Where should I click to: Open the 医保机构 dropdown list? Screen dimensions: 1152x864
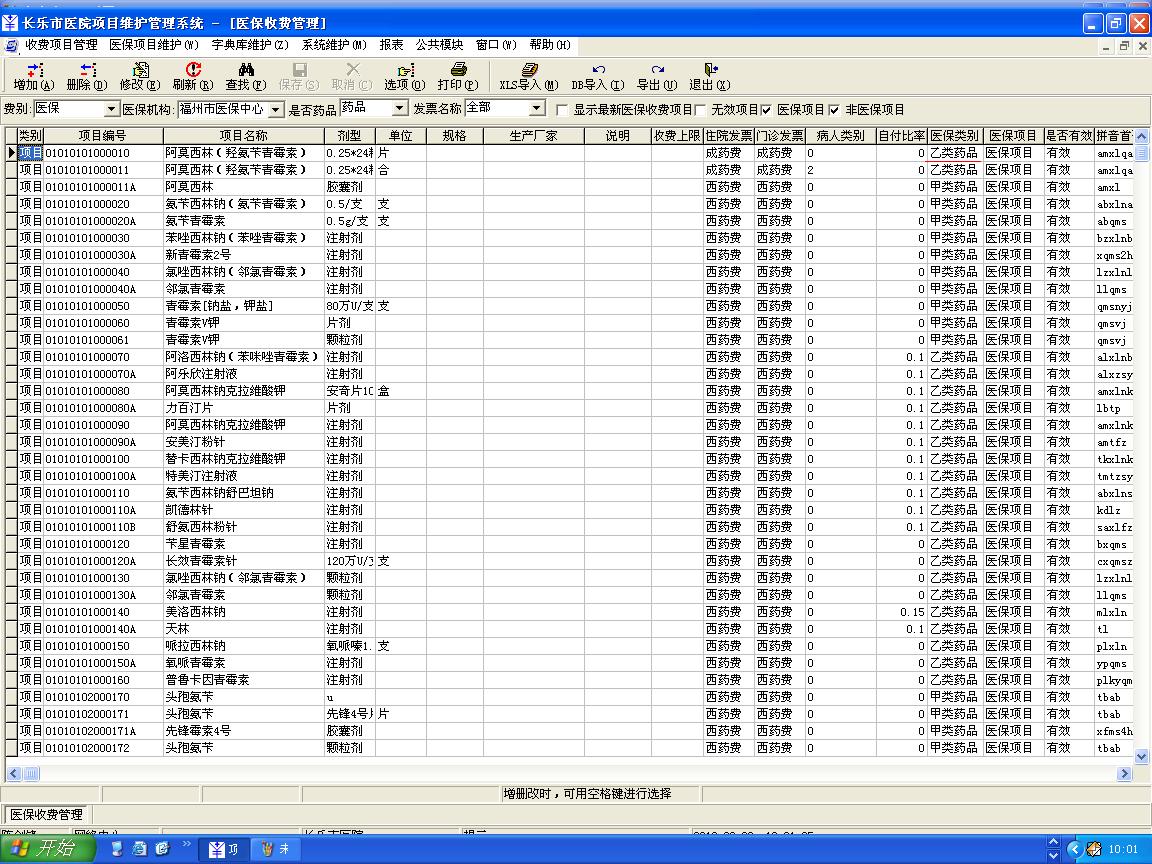click(x=276, y=109)
